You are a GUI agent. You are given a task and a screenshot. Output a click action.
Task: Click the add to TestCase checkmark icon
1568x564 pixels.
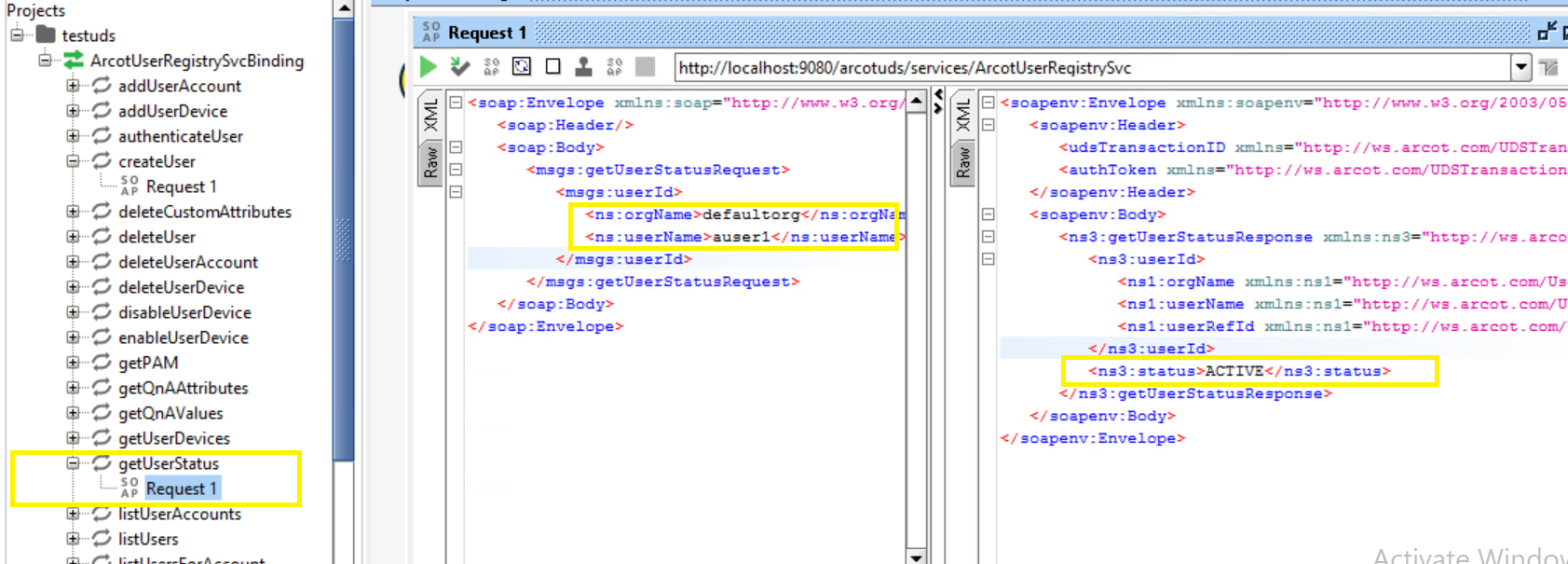coord(459,67)
